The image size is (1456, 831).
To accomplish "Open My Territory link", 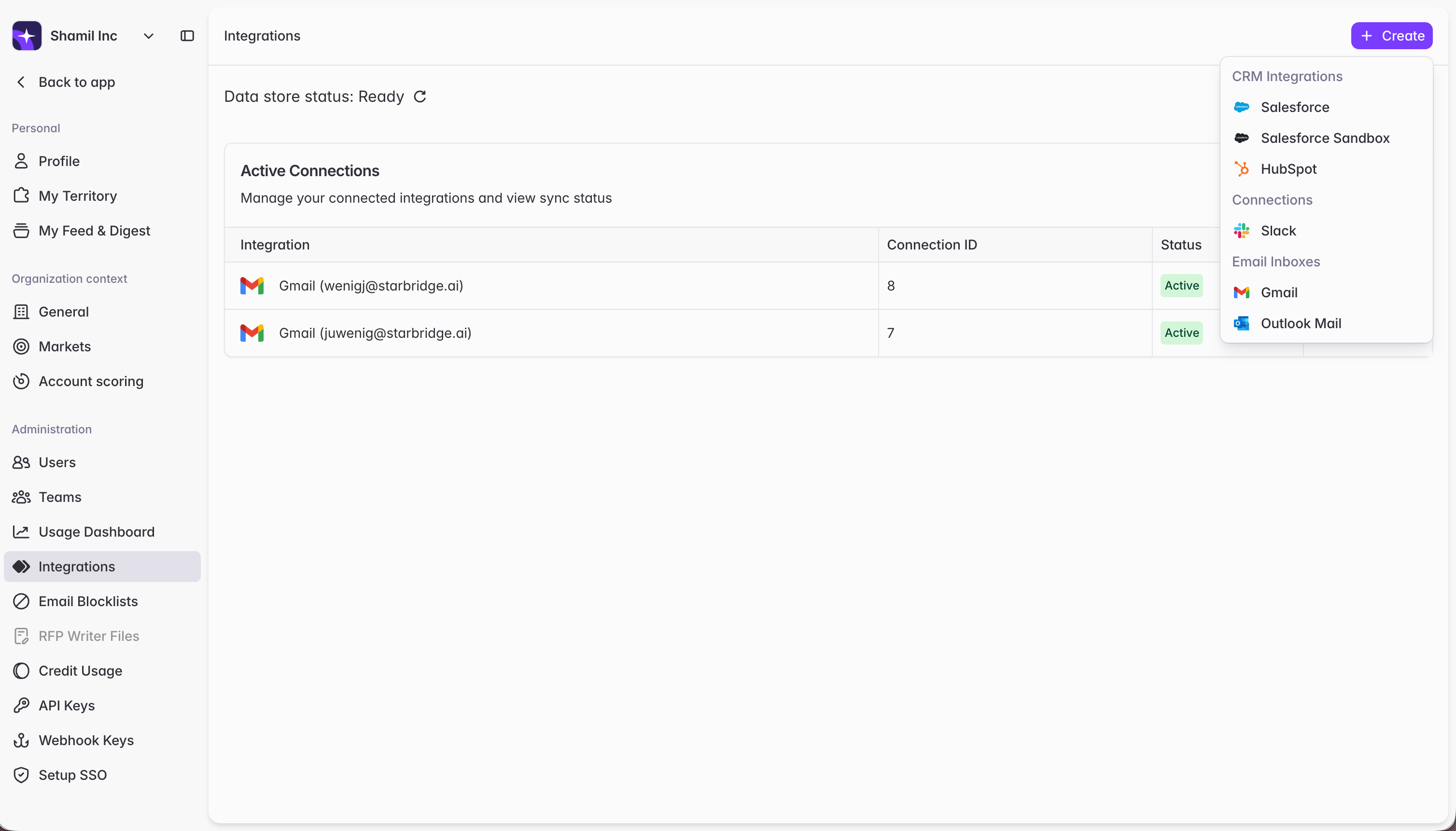I will [x=78, y=196].
